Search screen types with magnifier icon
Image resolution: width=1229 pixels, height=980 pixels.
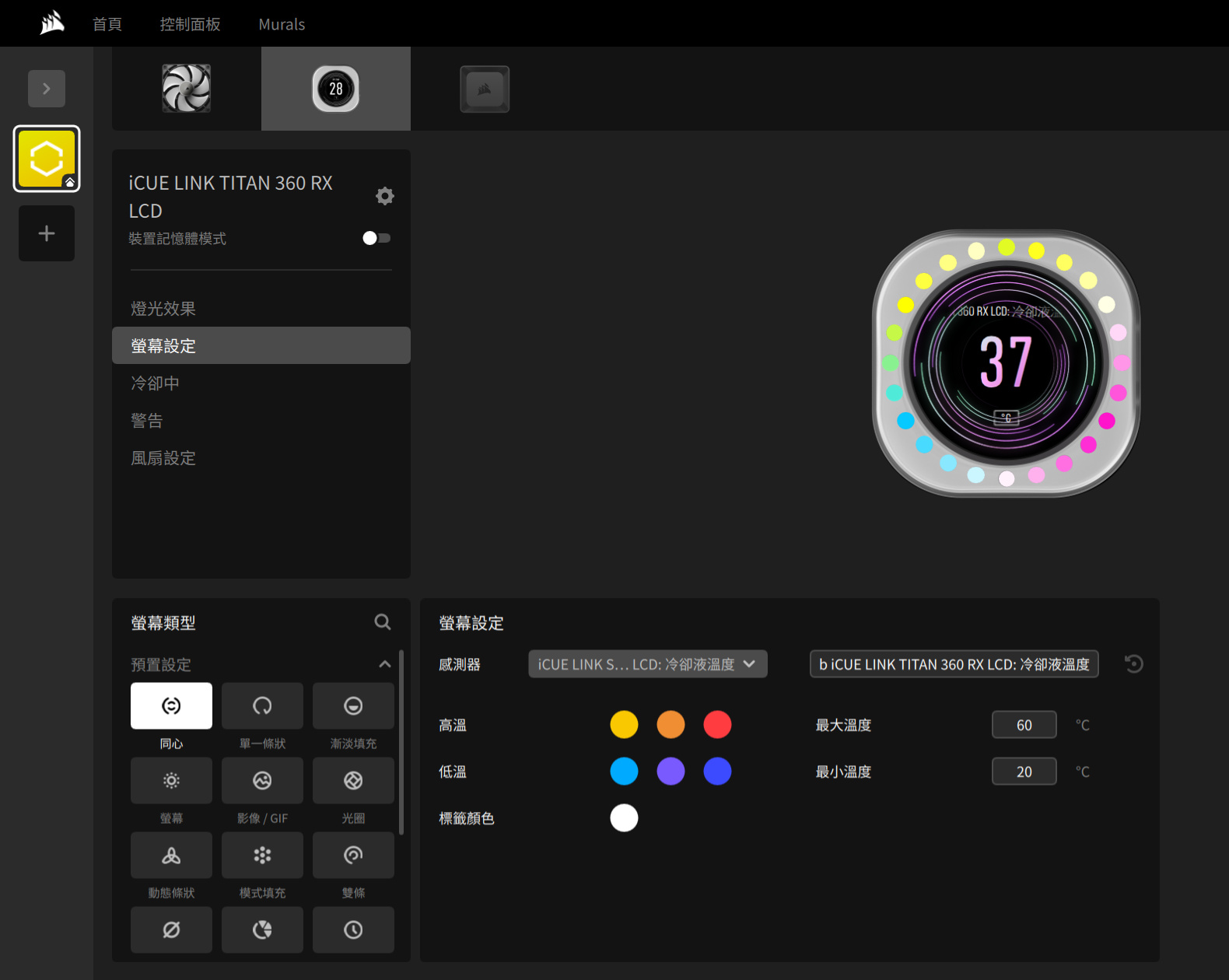(x=382, y=622)
